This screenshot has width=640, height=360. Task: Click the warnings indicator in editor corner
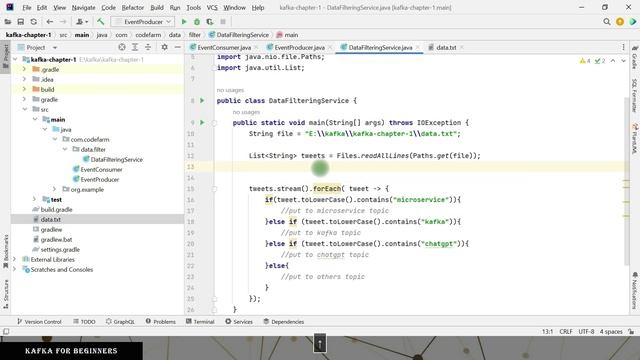pyautogui.click(x=585, y=61)
